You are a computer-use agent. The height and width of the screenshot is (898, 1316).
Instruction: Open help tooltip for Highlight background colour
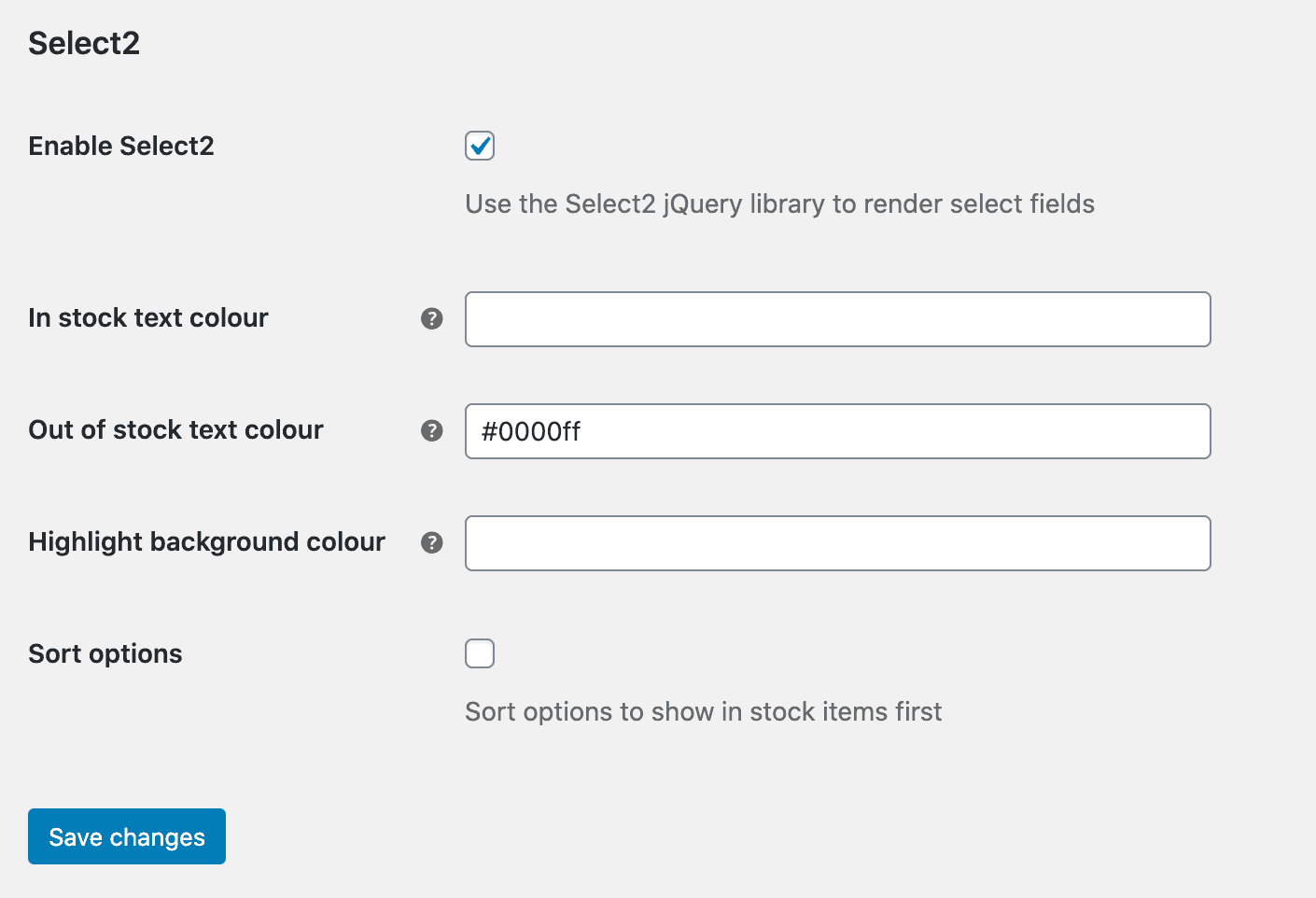[x=431, y=542]
